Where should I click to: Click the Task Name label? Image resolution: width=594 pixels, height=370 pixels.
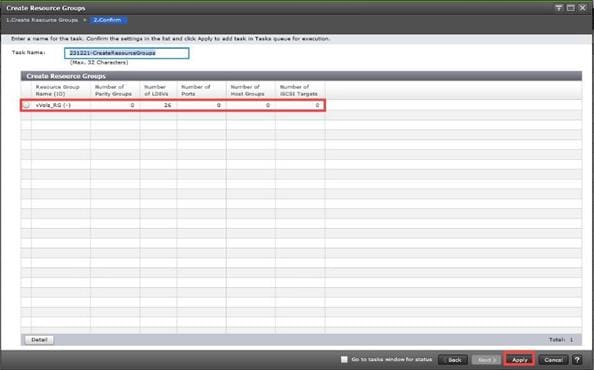click(28, 53)
